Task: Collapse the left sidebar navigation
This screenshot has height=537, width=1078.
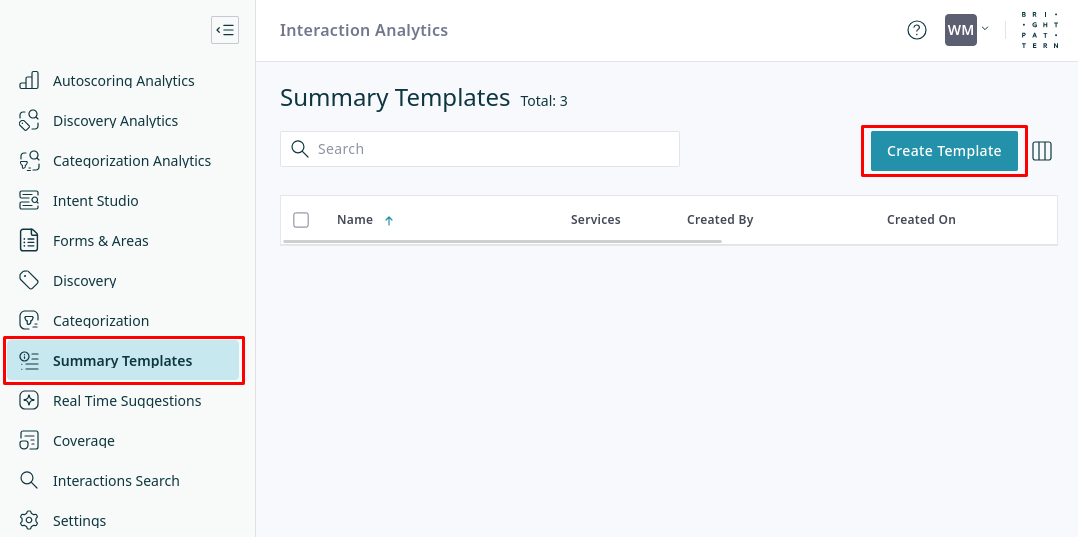Action: pyautogui.click(x=225, y=30)
